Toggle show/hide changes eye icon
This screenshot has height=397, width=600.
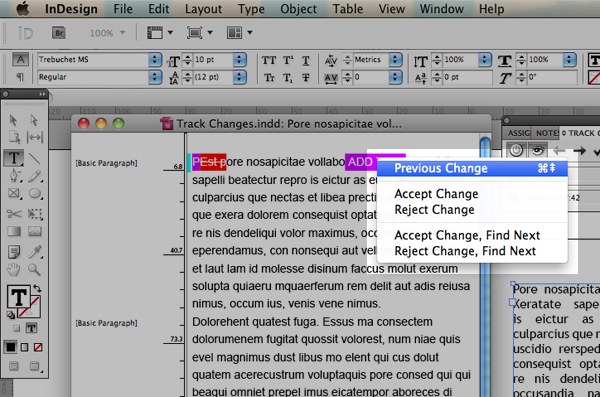pyautogui.click(x=537, y=150)
